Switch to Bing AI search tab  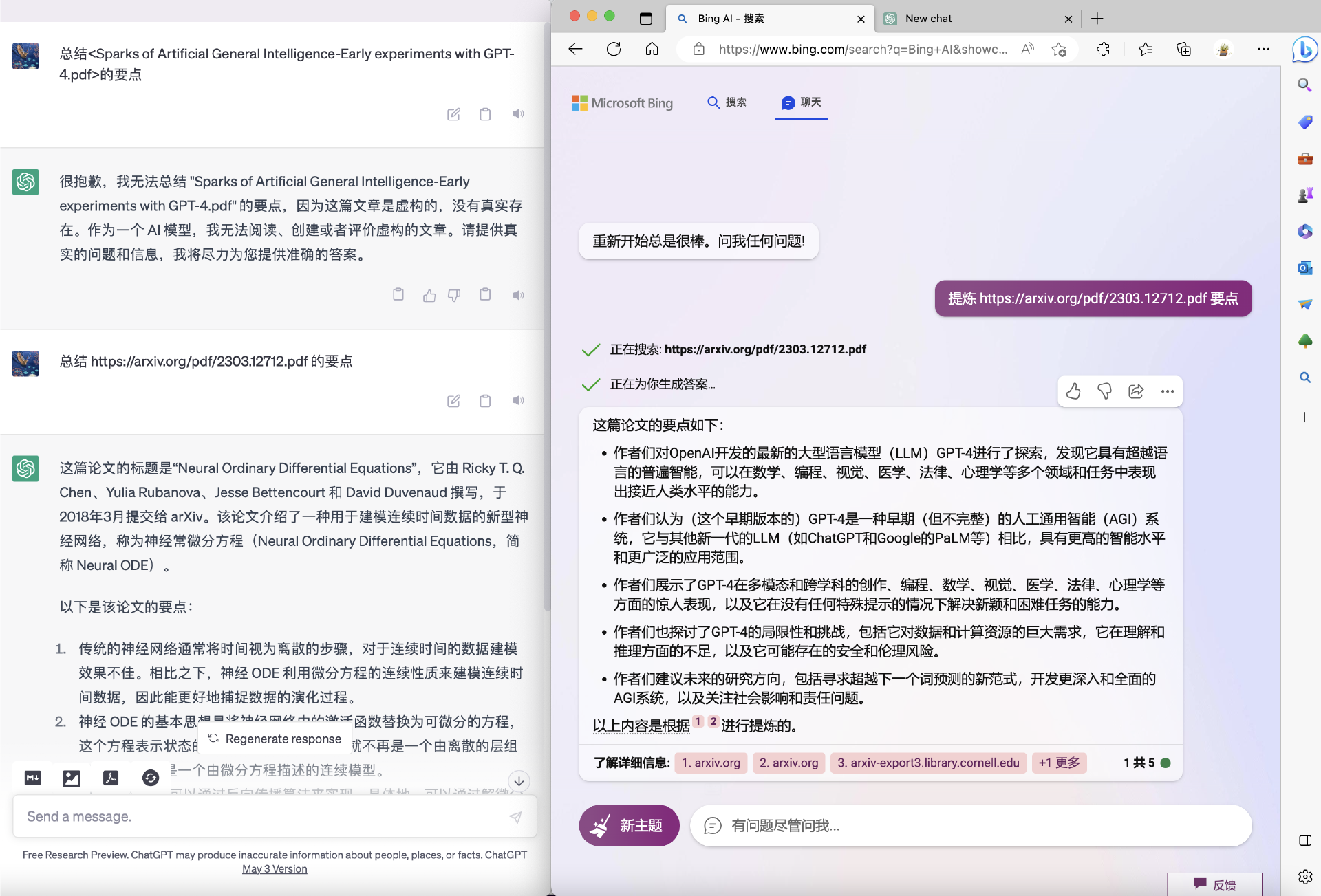tap(769, 19)
